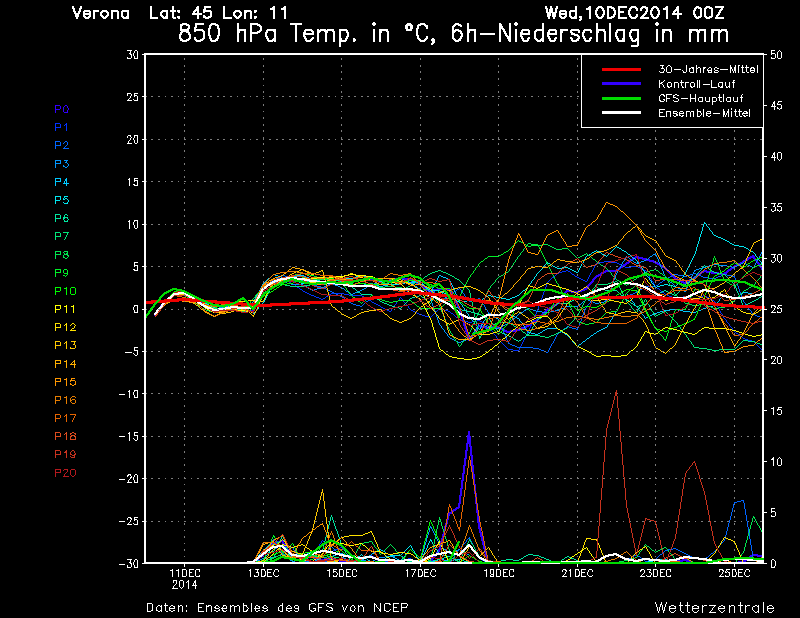
Task: Click the red 30-Jahres-Mittel legend line
Action: coord(621,69)
